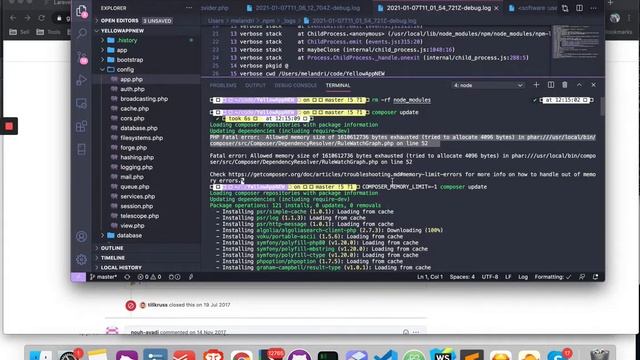Image resolution: width=640 pixels, height=360 pixels.
Task: Open WebStorm in the Dock
Action: click(x=443, y=355)
